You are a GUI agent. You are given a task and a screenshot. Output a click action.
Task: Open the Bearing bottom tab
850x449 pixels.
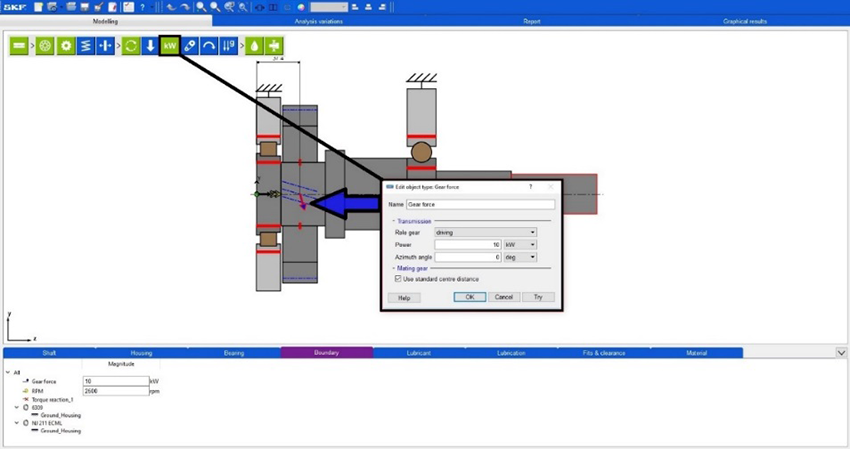point(234,352)
